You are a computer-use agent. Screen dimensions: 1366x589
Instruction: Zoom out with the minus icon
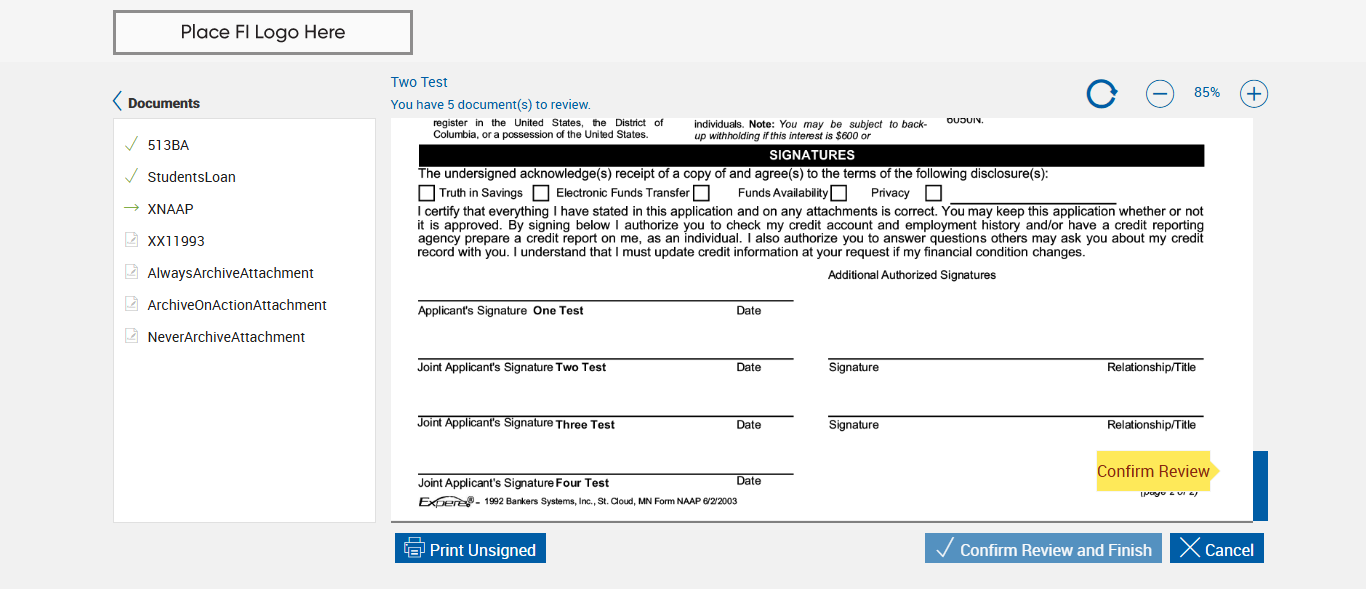point(1160,94)
